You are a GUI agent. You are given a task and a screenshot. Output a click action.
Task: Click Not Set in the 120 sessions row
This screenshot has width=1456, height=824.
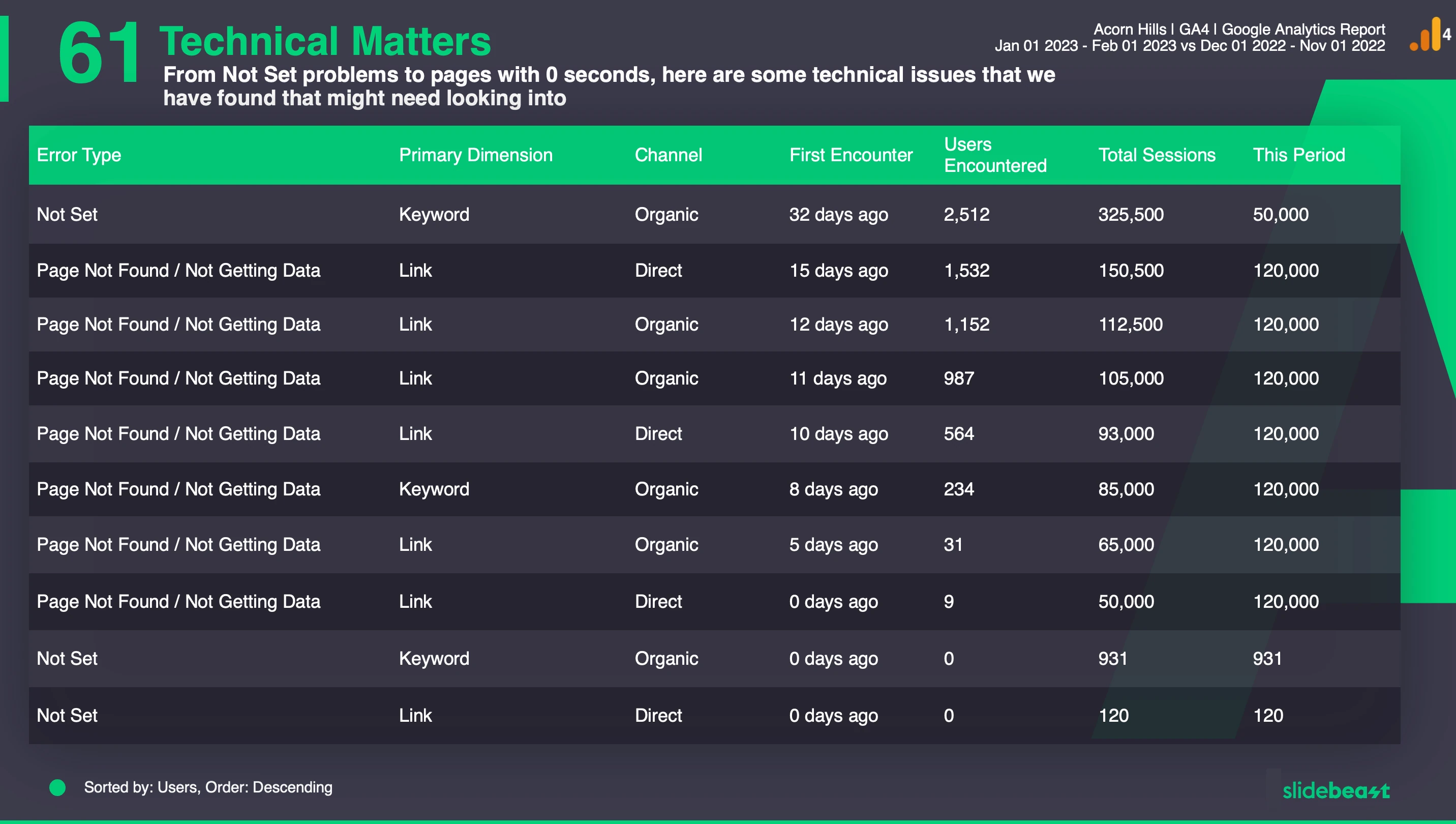(x=67, y=715)
